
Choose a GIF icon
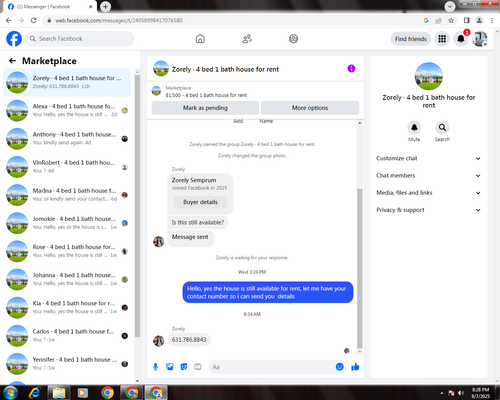pyautogui.click(x=198, y=367)
